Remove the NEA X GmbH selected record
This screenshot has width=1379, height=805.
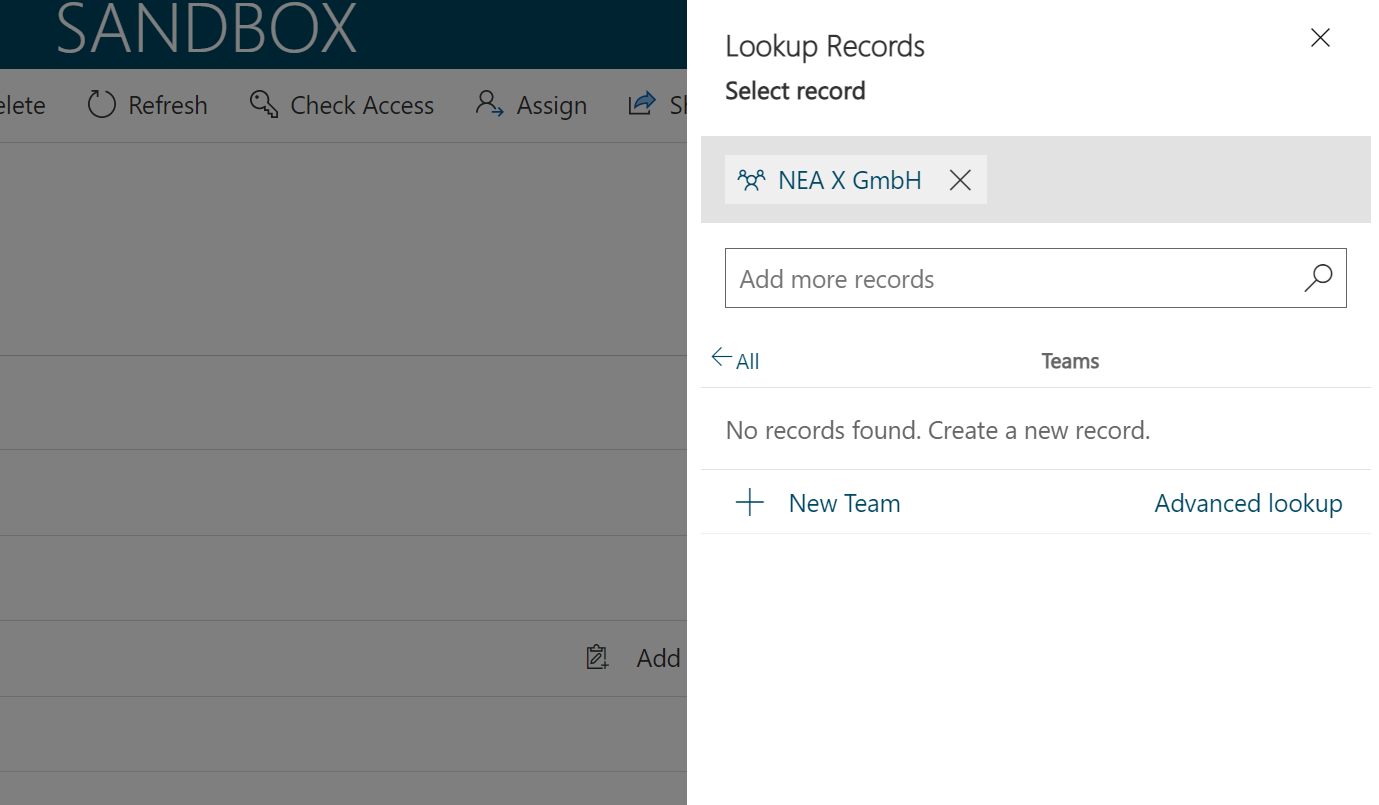pos(960,180)
